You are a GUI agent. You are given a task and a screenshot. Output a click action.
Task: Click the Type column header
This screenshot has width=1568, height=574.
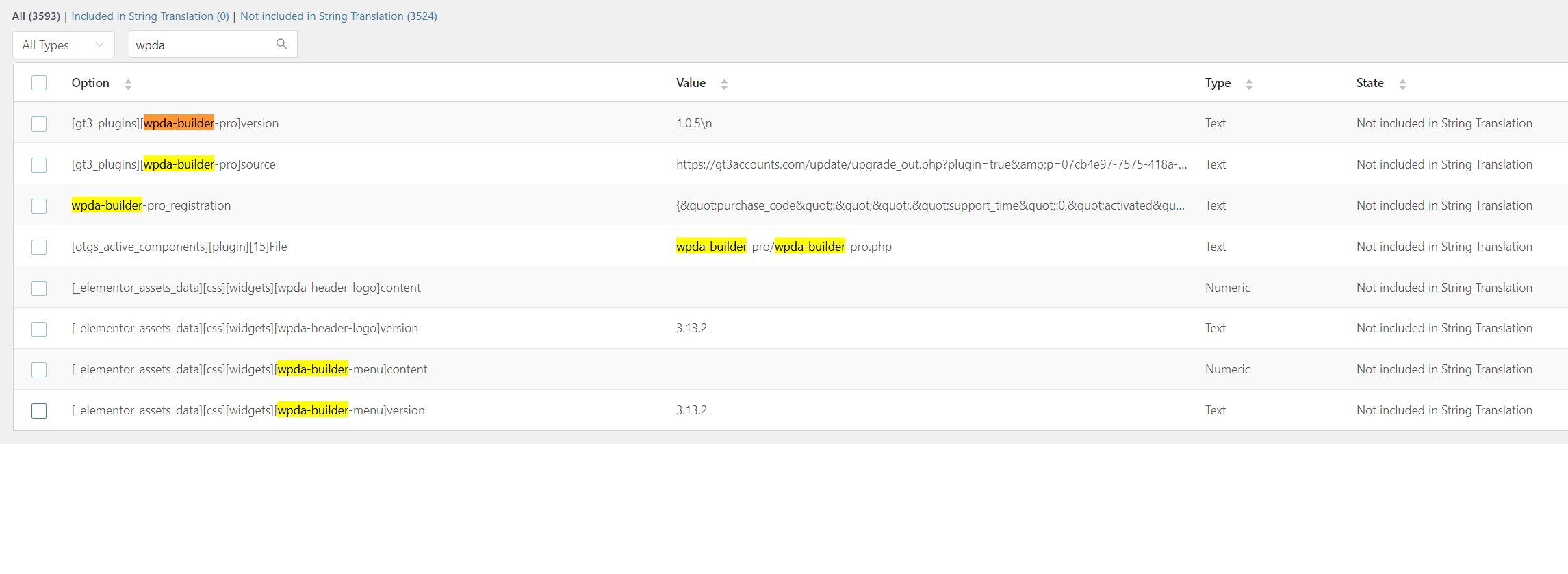pyautogui.click(x=1218, y=83)
